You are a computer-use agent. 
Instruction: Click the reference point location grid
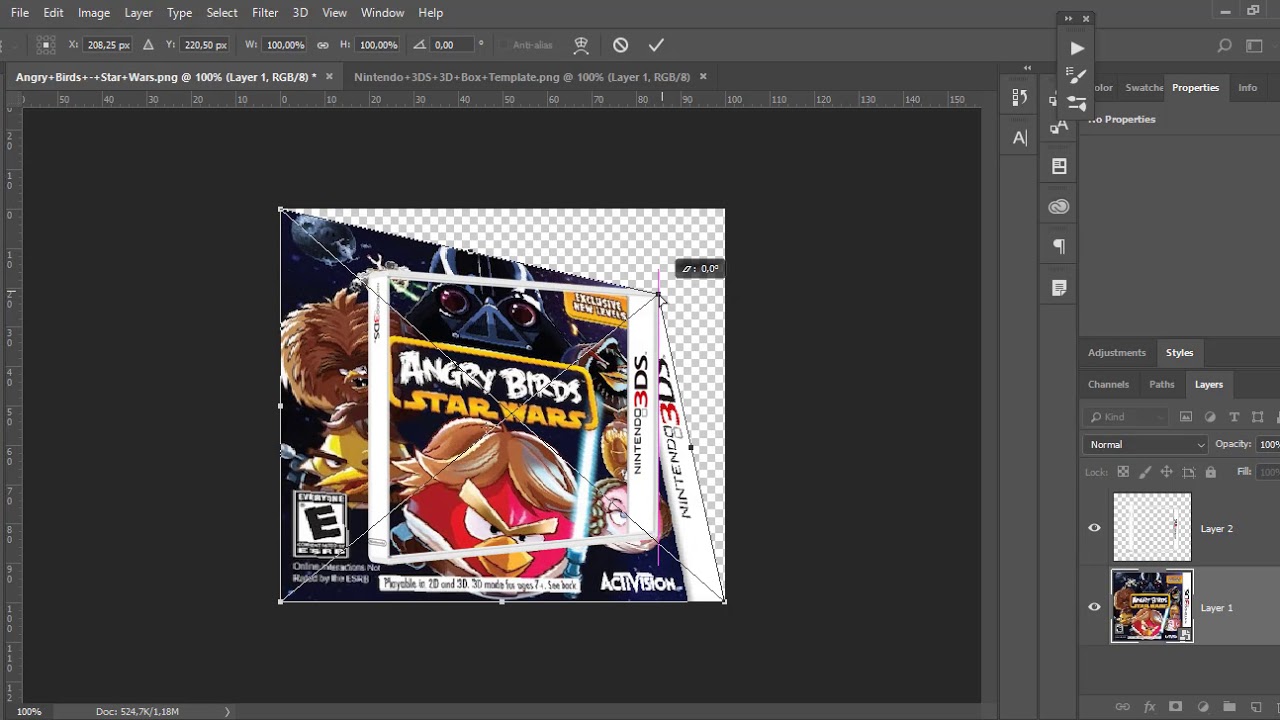[45, 45]
